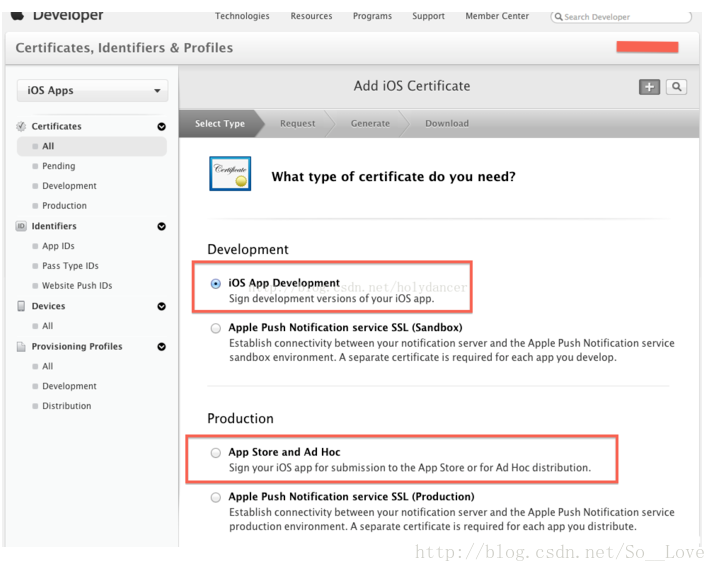
Task: Click the Provisioning Profiles document icon
Action: [x=21, y=346]
